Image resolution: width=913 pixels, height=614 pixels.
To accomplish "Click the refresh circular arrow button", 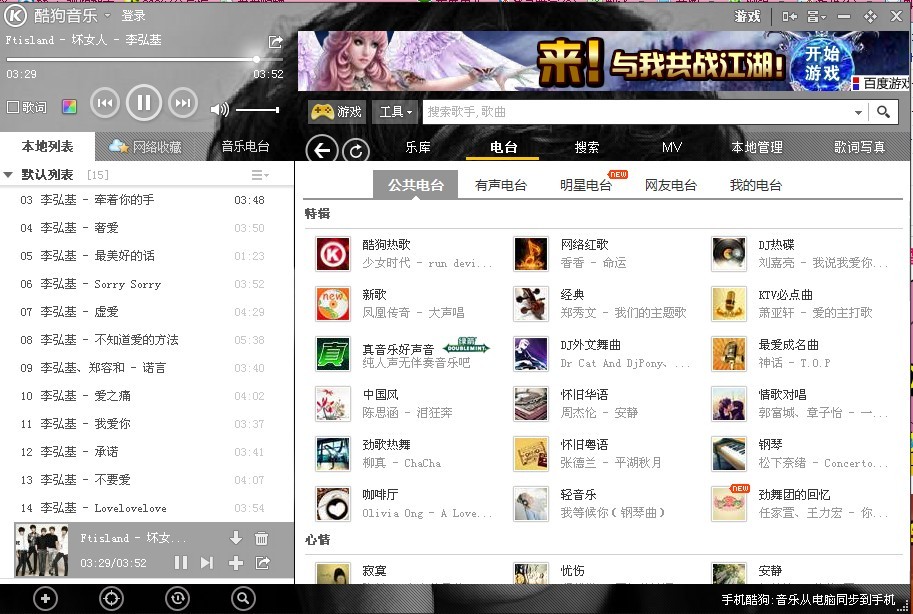I will pos(356,151).
